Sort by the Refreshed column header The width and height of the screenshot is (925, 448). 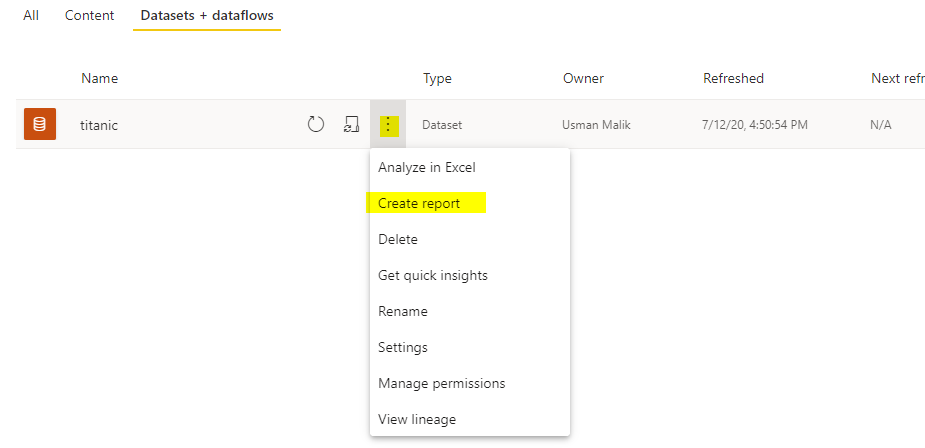(733, 78)
